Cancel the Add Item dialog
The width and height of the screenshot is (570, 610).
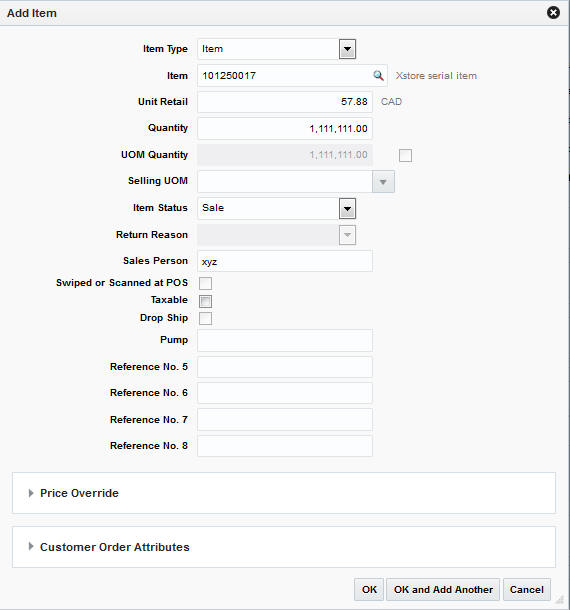pyautogui.click(x=527, y=589)
